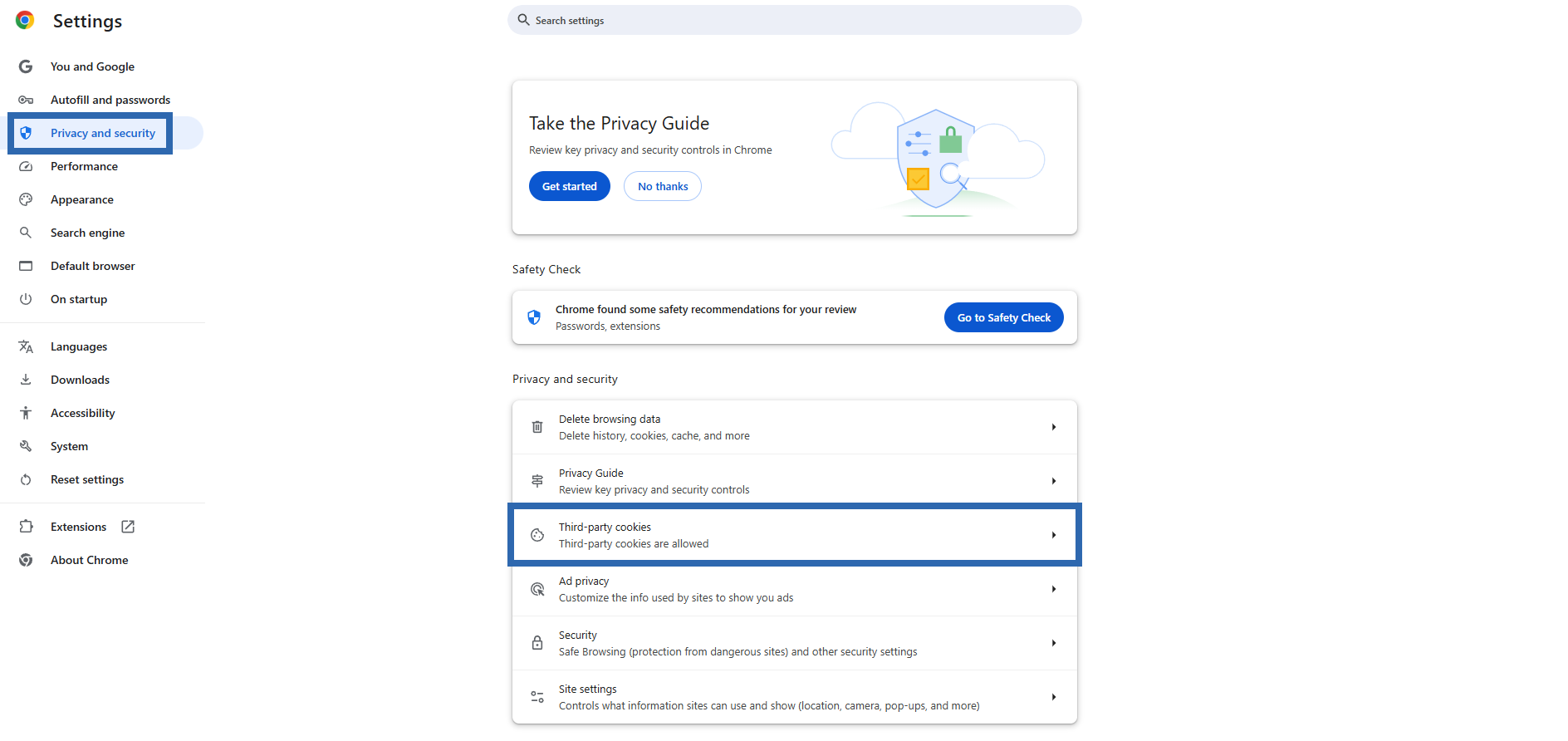Click 'Take the Privacy Guide' heading
Screen dimensions: 1568x741
click(620, 123)
